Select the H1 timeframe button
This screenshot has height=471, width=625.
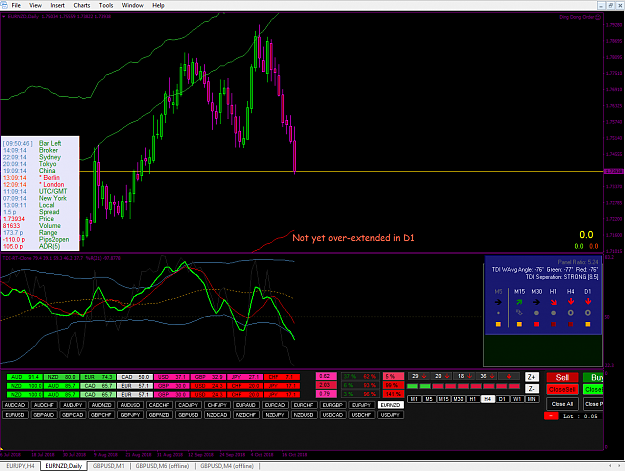click(473, 399)
